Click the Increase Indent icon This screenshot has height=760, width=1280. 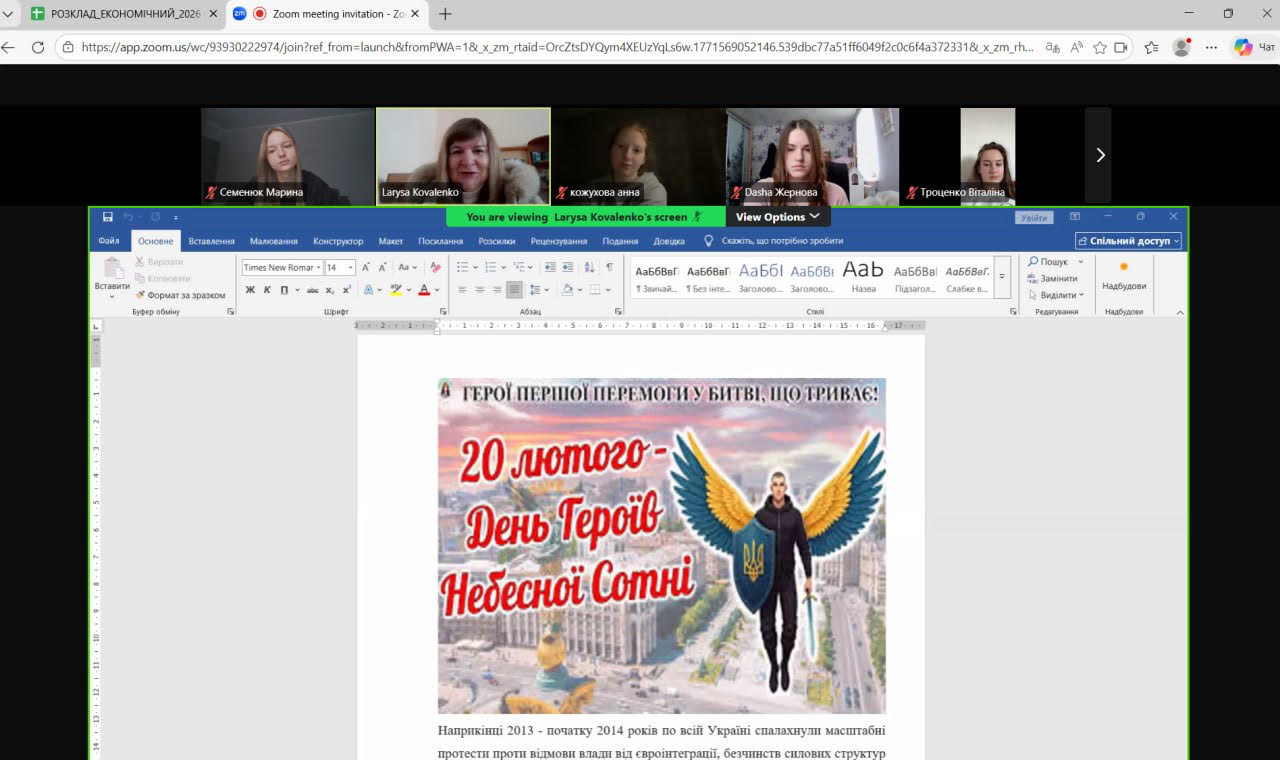(568, 267)
